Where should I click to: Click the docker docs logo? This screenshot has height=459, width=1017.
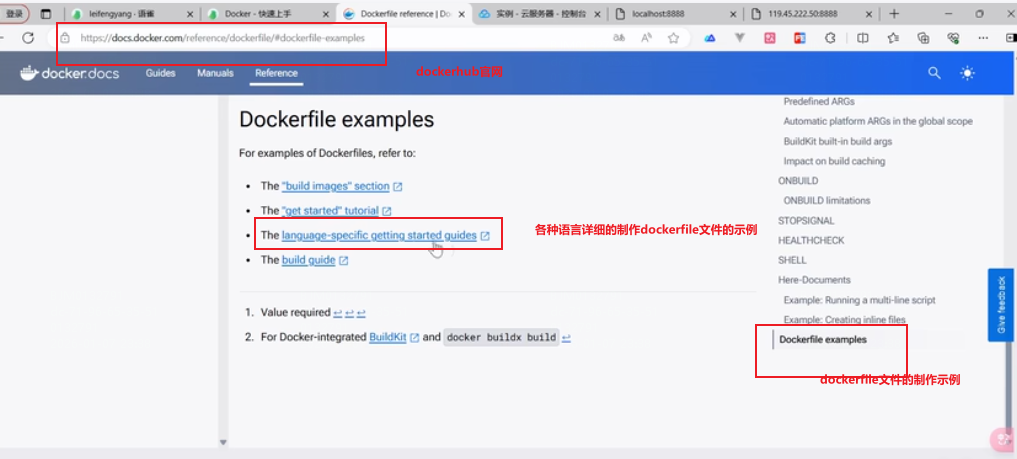pos(69,73)
